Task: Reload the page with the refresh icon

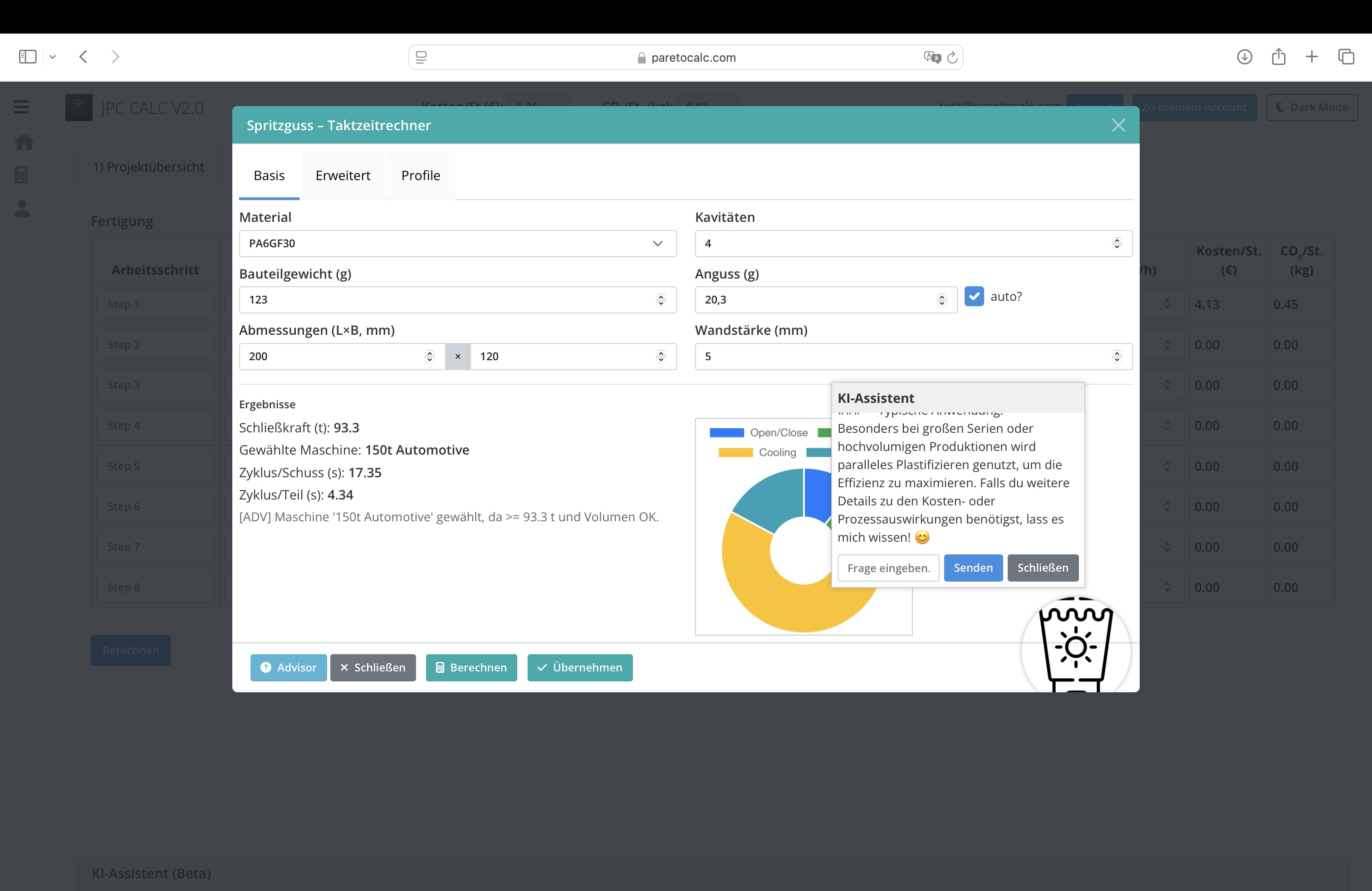Action: click(953, 57)
